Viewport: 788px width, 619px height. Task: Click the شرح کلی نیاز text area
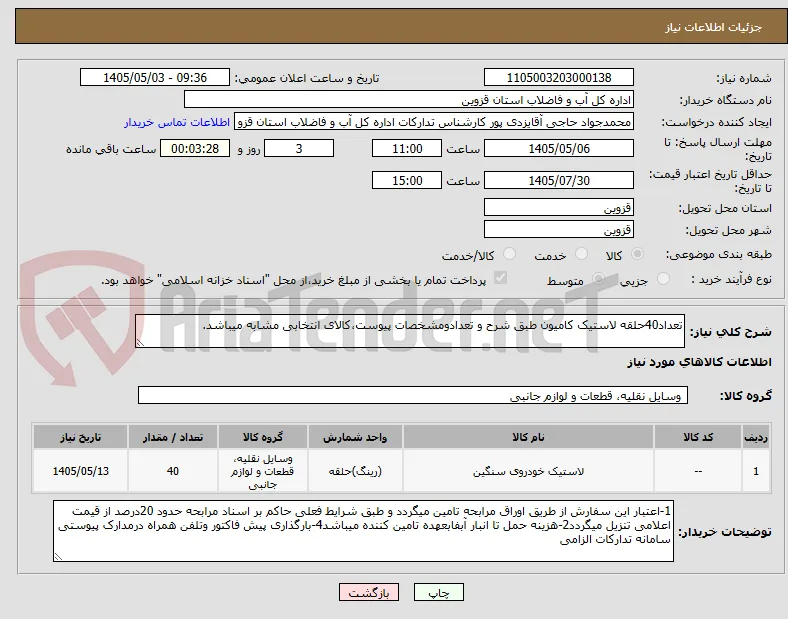(410, 331)
